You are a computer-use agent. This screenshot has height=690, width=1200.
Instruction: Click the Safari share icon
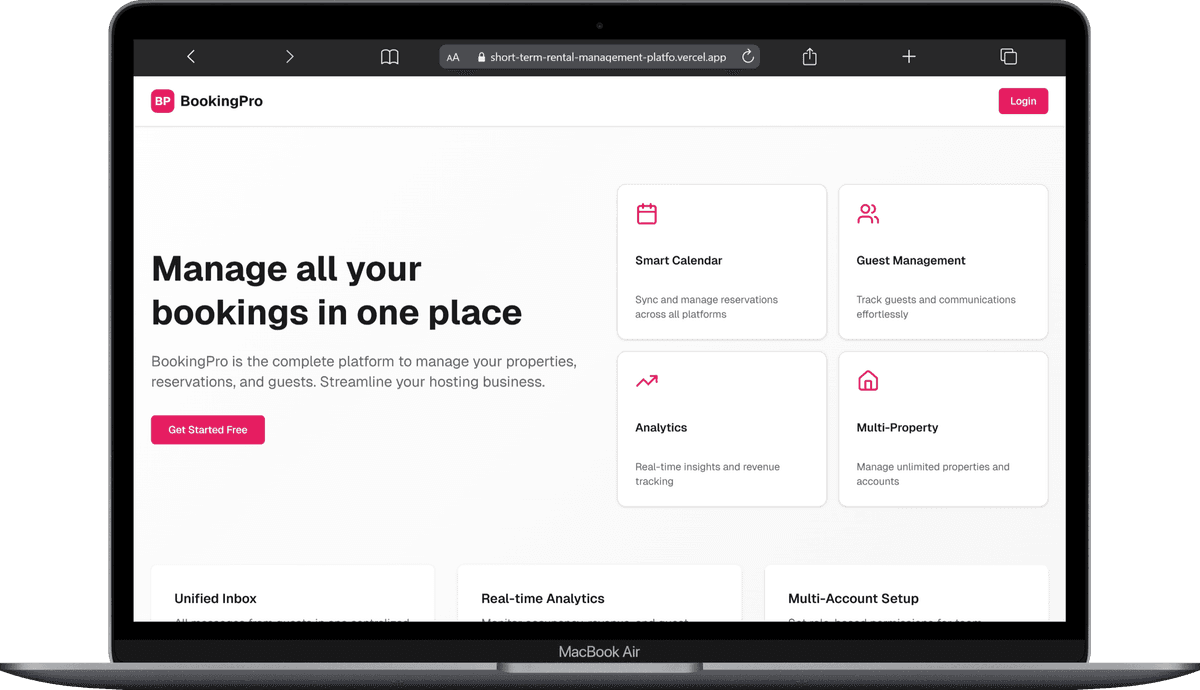(809, 57)
